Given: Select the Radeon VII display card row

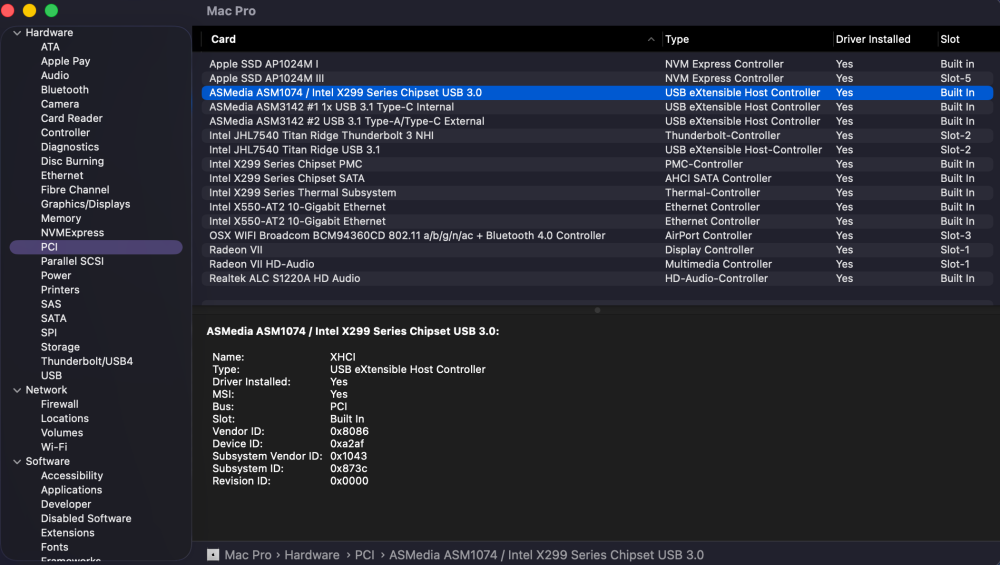Looking at the screenshot, I should [597, 250].
